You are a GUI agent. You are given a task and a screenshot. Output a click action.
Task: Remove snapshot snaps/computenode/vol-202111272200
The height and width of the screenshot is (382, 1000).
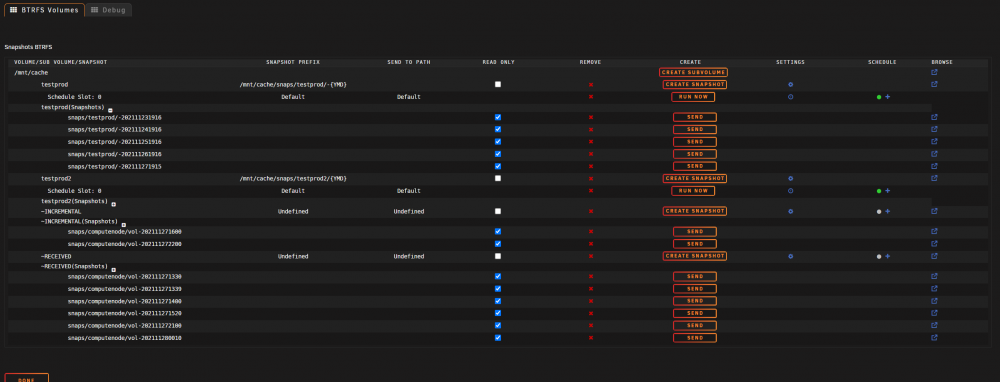pos(591,244)
